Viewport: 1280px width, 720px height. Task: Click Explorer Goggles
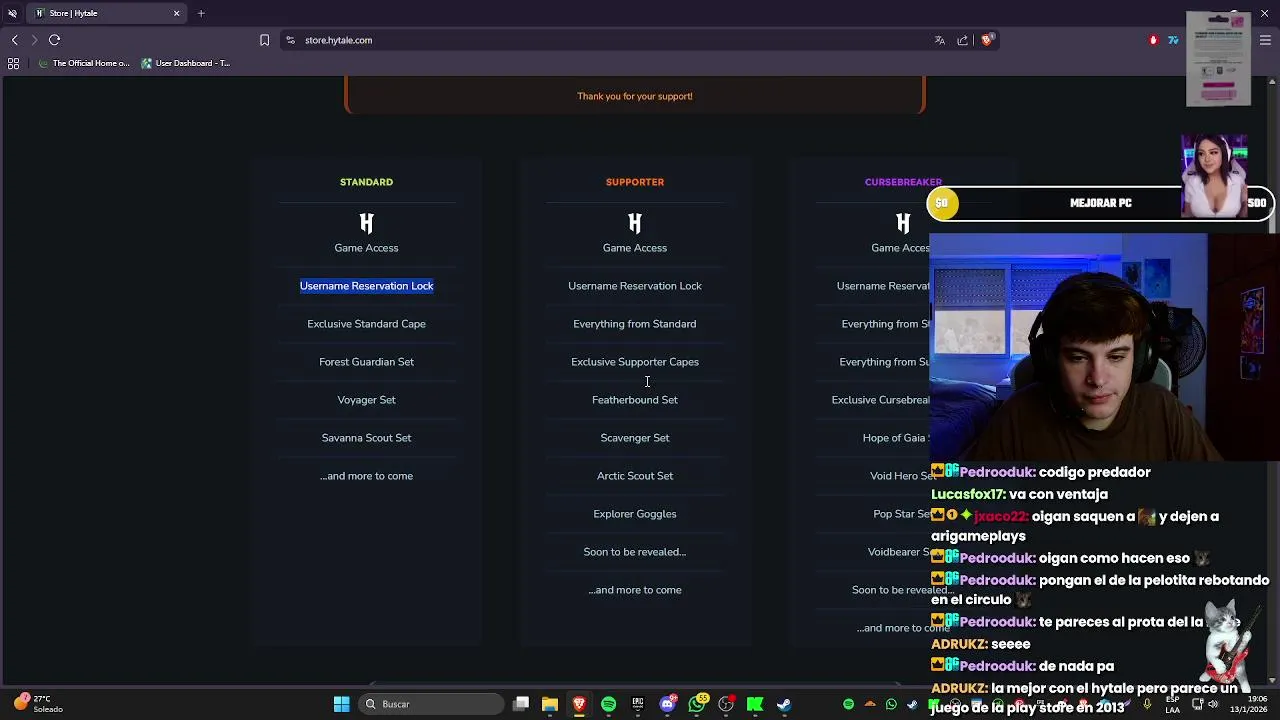point(635,514)
